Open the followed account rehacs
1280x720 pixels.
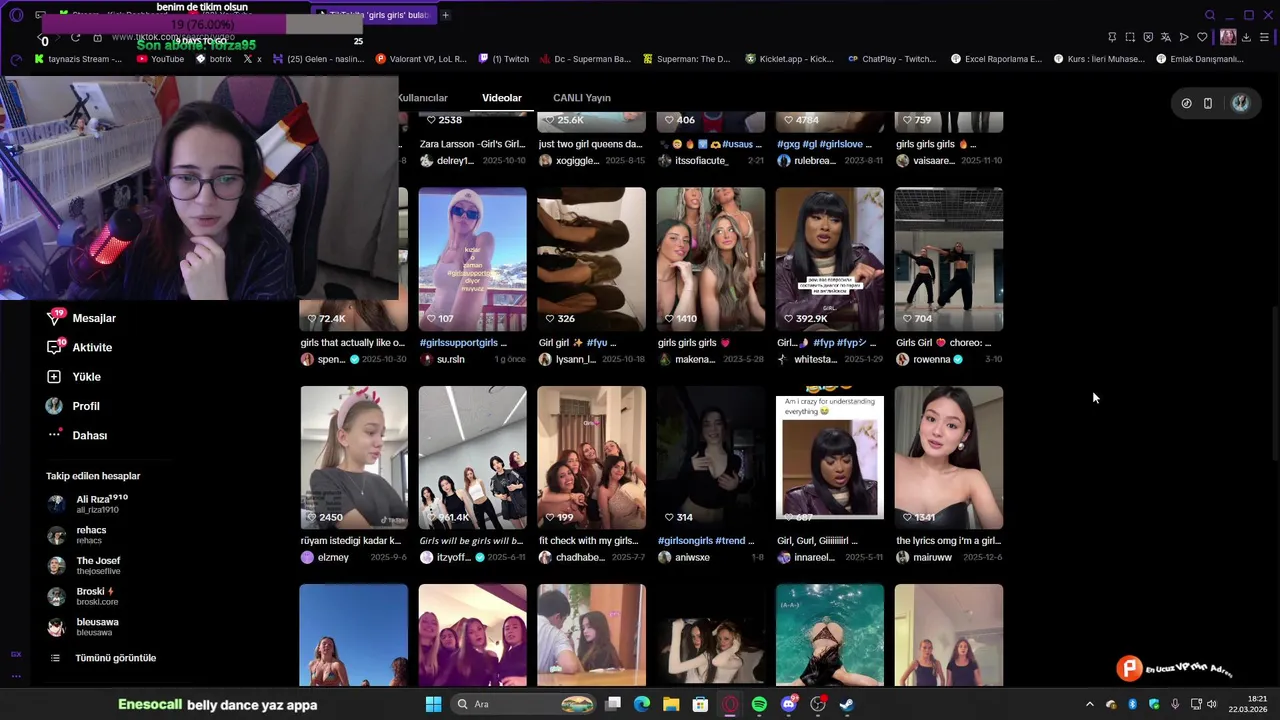(78, 535)
